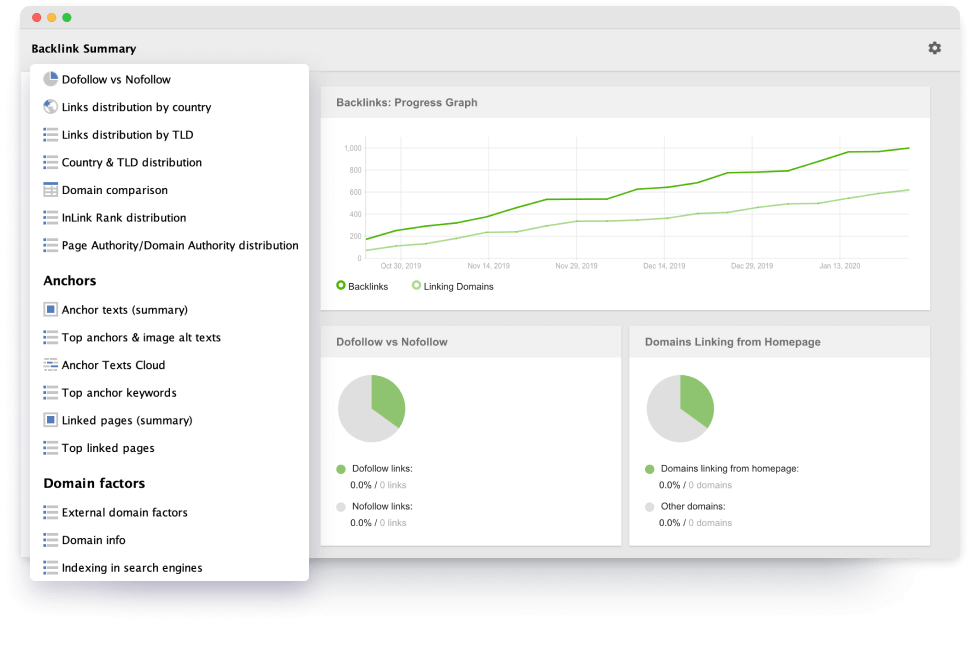Minimize the window with the yellow button
The height and width of the screenshot is (653, 970).
[52, 17]
